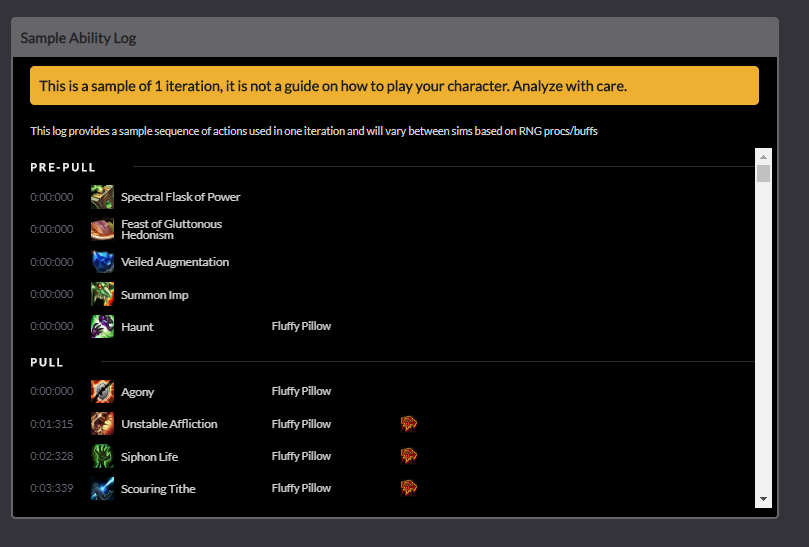Select Fluffy Pillow target in Haunt row
809x547 pixels.
[301, 326]
